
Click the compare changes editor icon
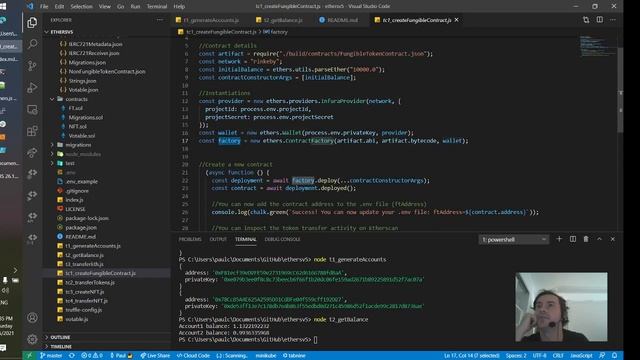point(586,20)
